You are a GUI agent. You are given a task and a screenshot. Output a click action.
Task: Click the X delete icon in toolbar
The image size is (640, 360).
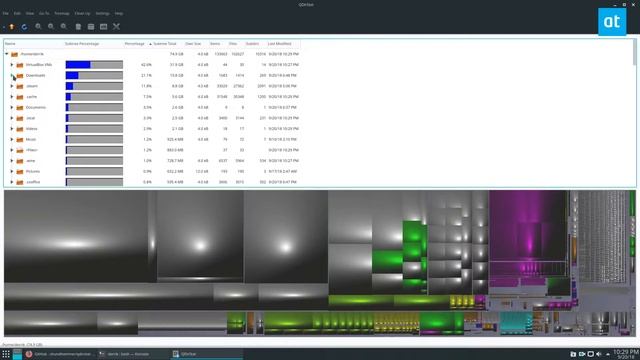tap(116, 27)
